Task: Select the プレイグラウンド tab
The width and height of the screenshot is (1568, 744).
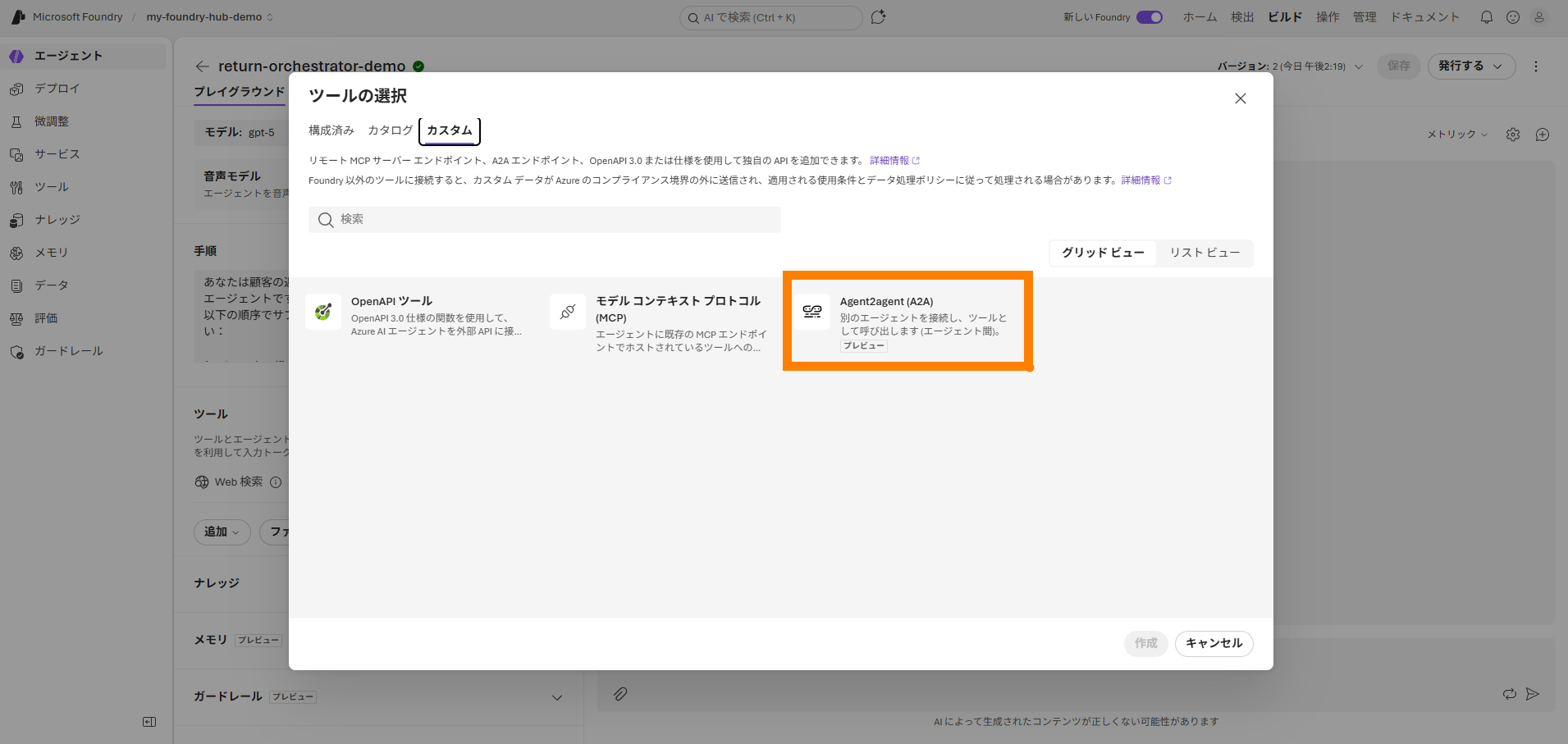Action: 240,92
